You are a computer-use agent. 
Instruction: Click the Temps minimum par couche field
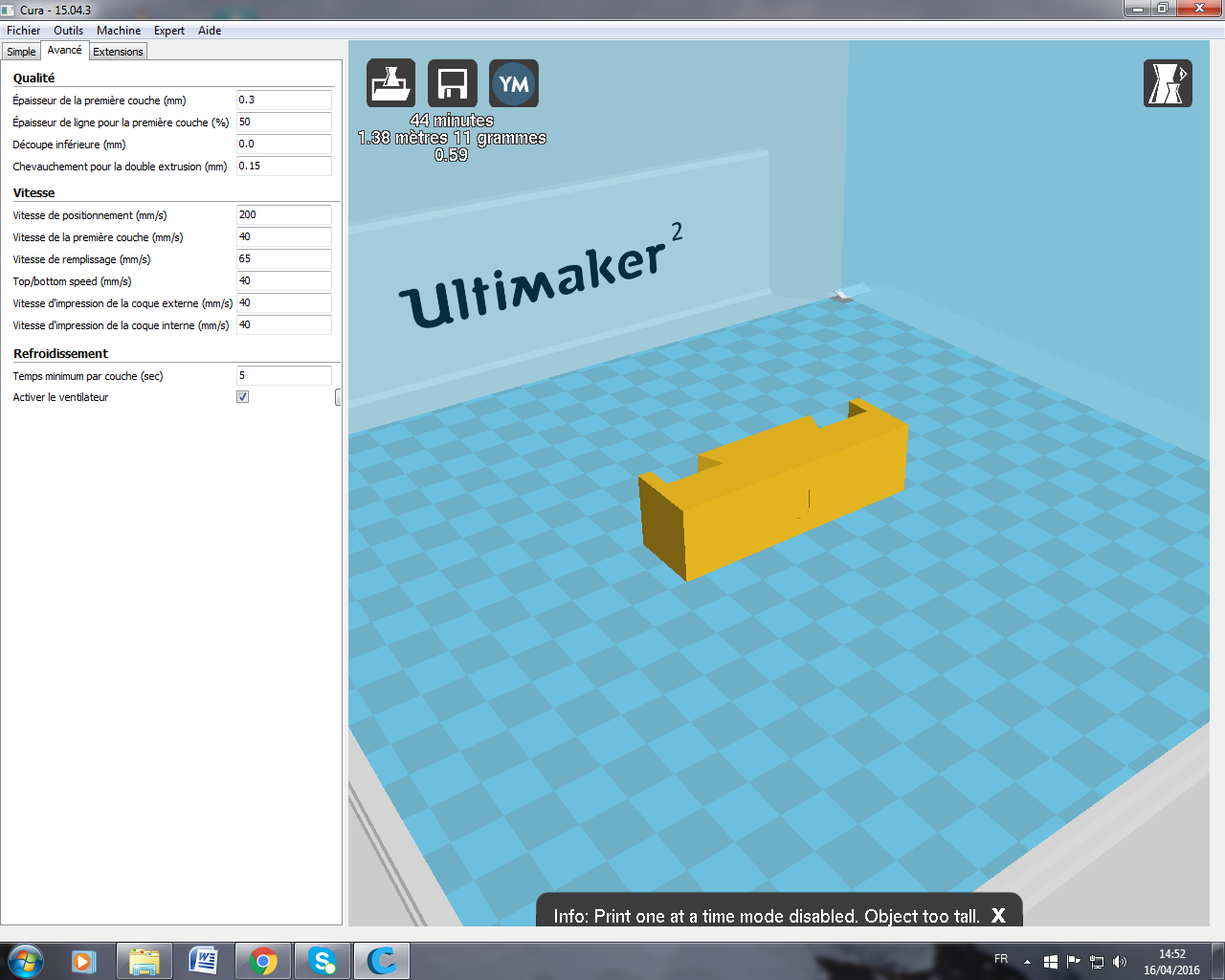284,375
